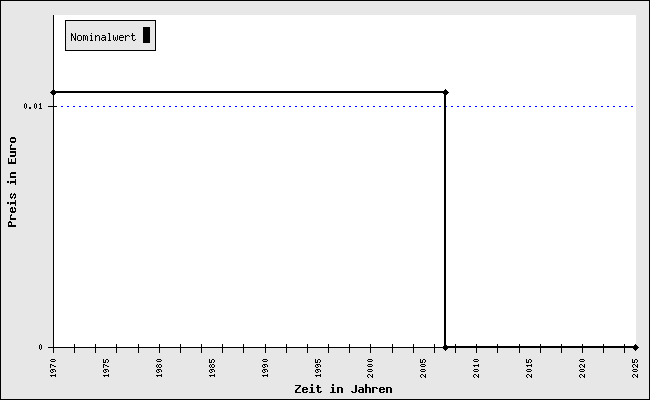The image size is (650, 400).
Task: Click the 1995 x-axis label
Action: (x=318, y=368)
